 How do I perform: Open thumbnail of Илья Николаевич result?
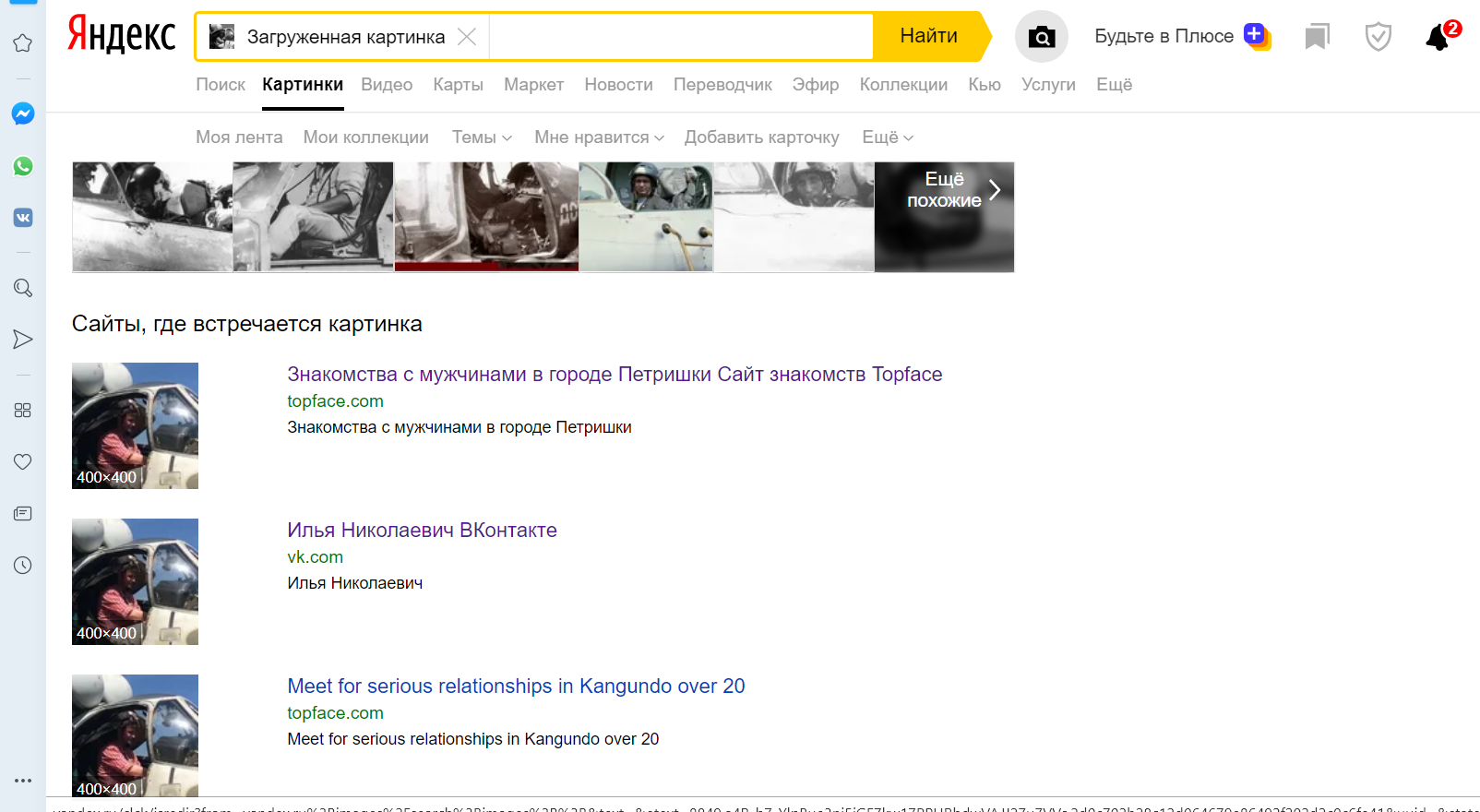pyautogui.click(x=135, y=581)
